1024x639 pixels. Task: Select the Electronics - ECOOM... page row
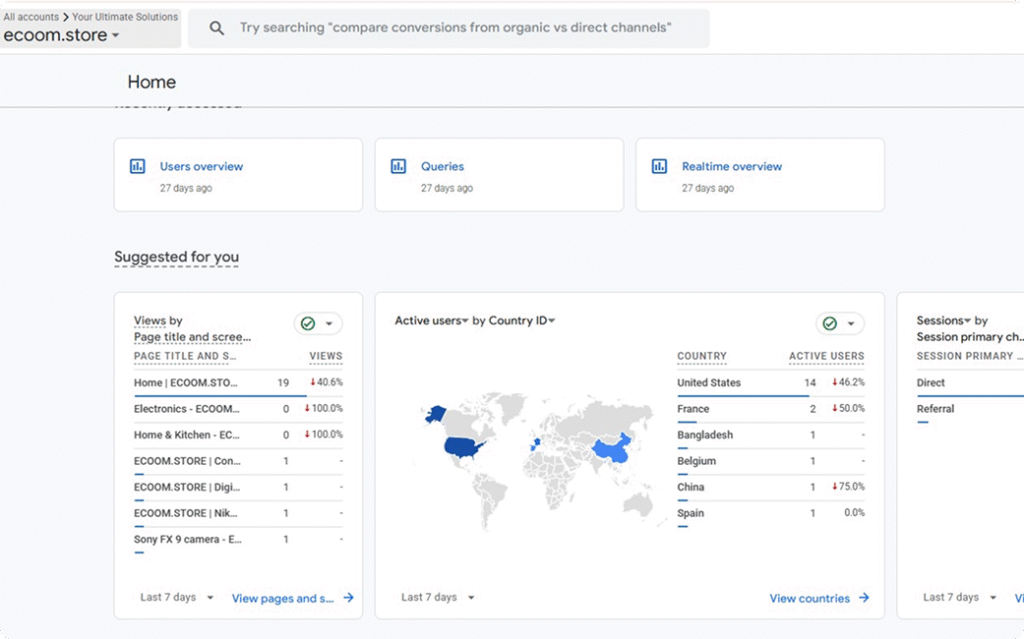tap(238, 409)
